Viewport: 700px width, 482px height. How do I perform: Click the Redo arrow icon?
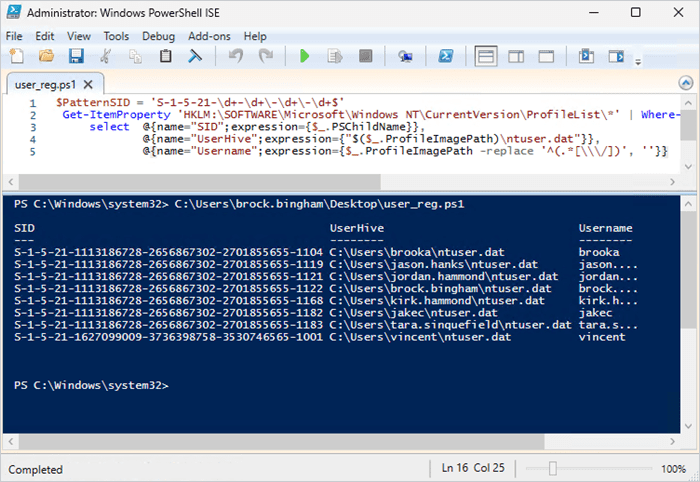[x=266, y=56]
